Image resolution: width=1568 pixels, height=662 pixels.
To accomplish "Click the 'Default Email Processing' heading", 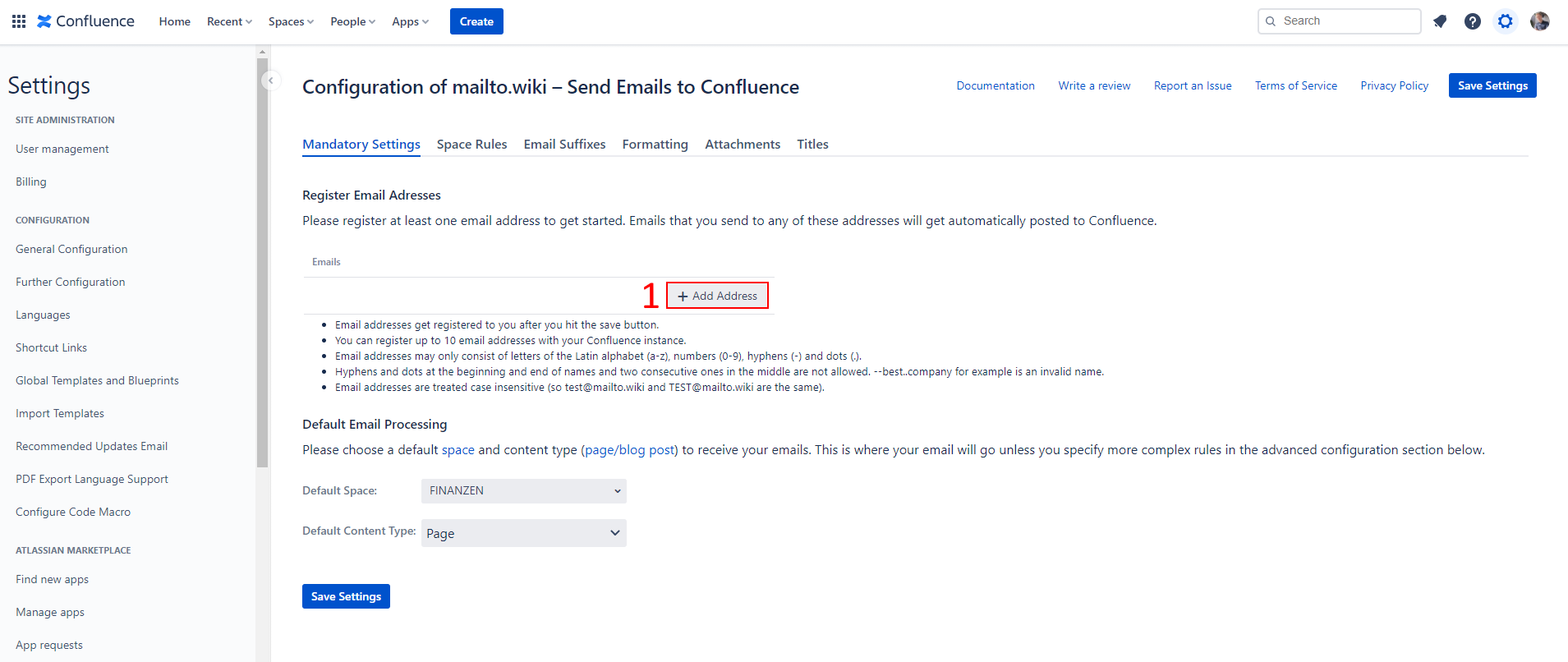I will pos(375,425).
